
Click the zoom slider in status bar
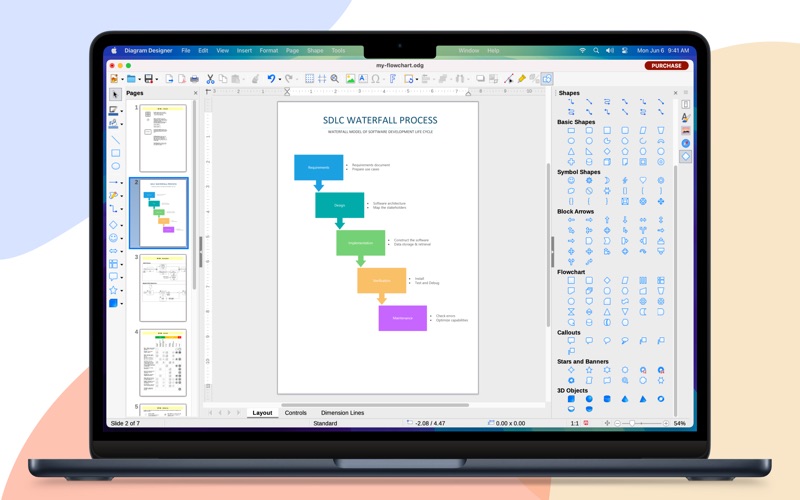point(641,423)
